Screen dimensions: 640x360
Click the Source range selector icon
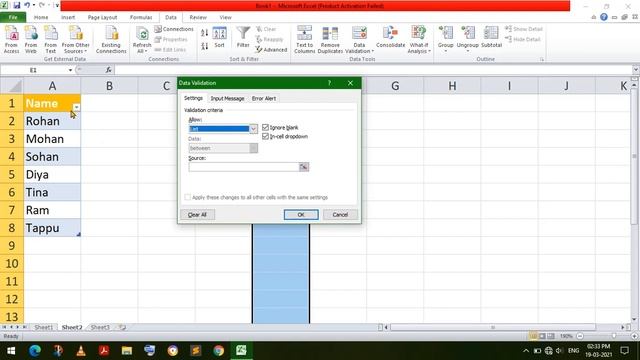(x=304, y=167)
